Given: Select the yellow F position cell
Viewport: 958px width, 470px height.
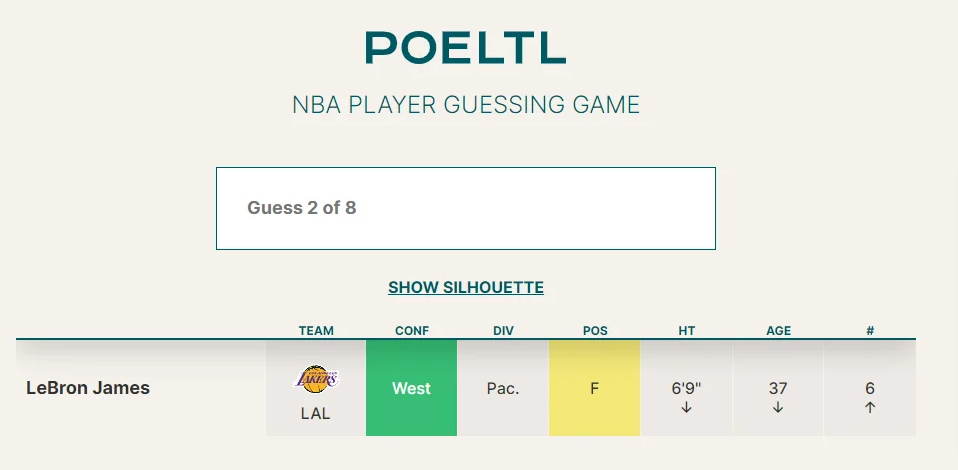Looking at the screenshot, I should 594,388.
